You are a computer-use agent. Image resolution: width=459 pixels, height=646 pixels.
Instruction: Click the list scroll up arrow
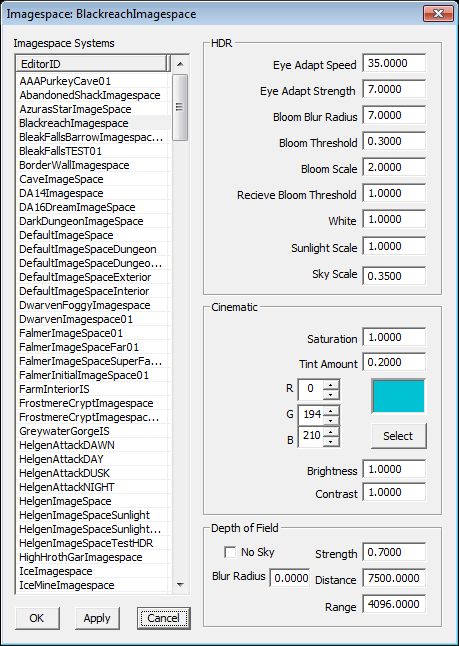(180, 64)
